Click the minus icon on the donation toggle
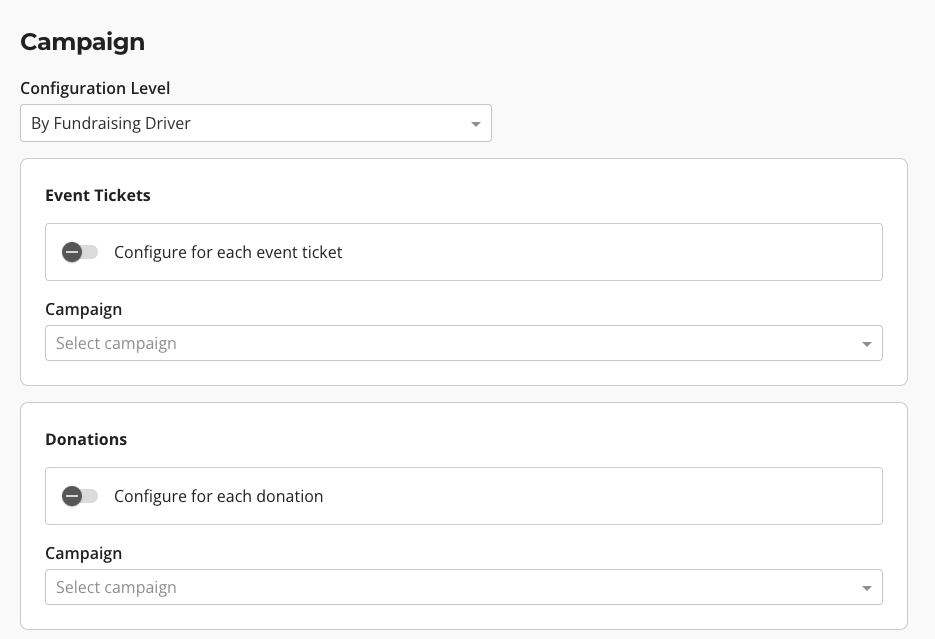 (72, 496)
